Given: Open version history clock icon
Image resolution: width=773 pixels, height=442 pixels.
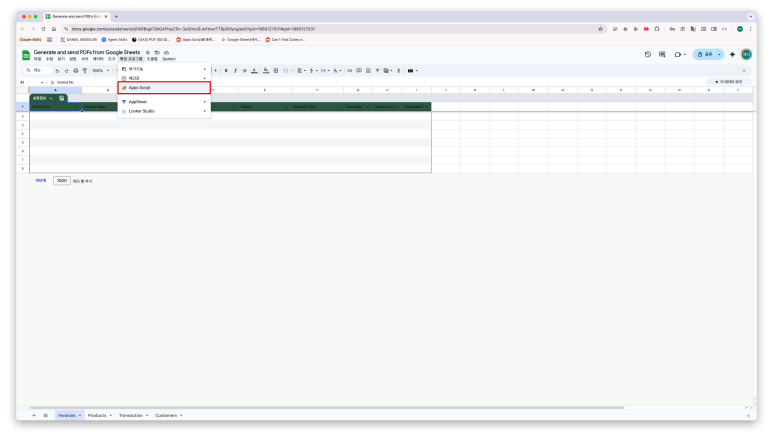Looking at the screenshot, I should [x=648, y=54].
